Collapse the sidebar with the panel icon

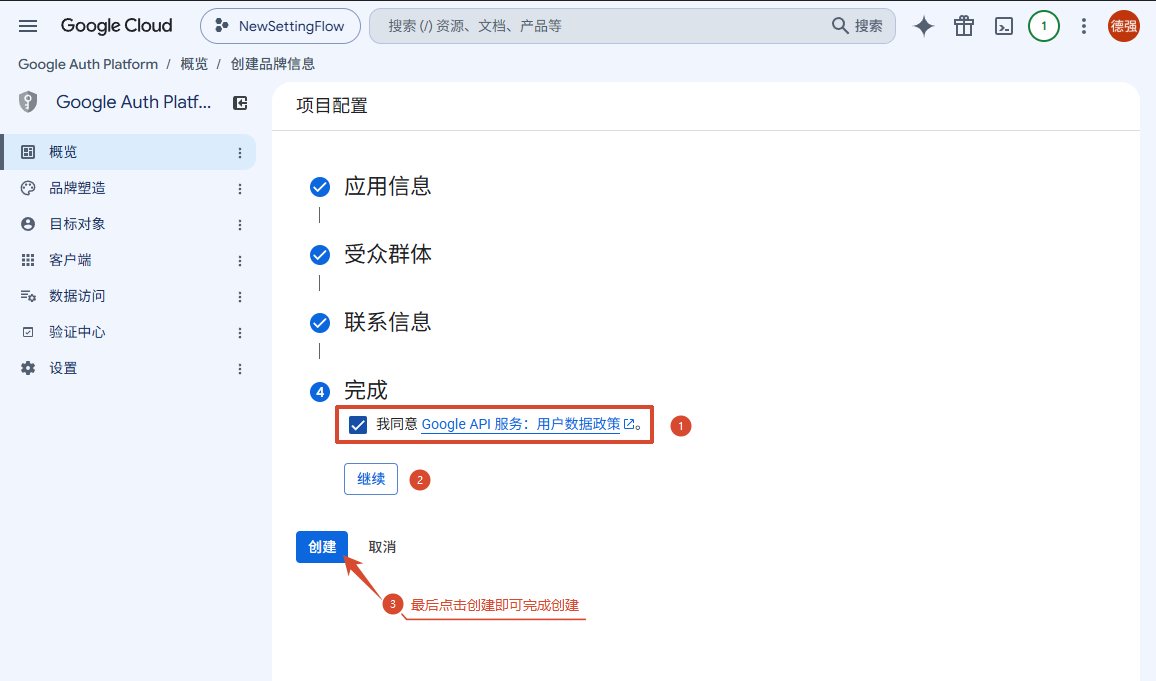point(240,102)
